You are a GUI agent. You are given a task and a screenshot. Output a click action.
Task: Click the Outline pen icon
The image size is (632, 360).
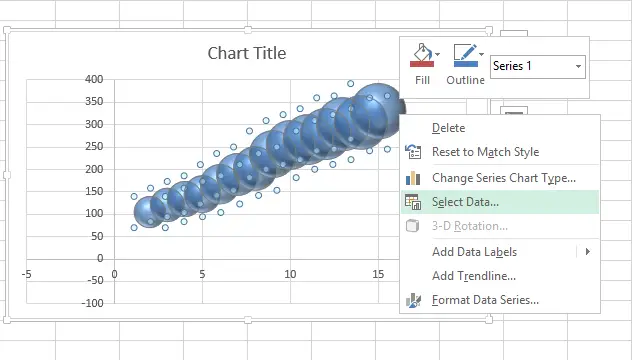point(466,56)
